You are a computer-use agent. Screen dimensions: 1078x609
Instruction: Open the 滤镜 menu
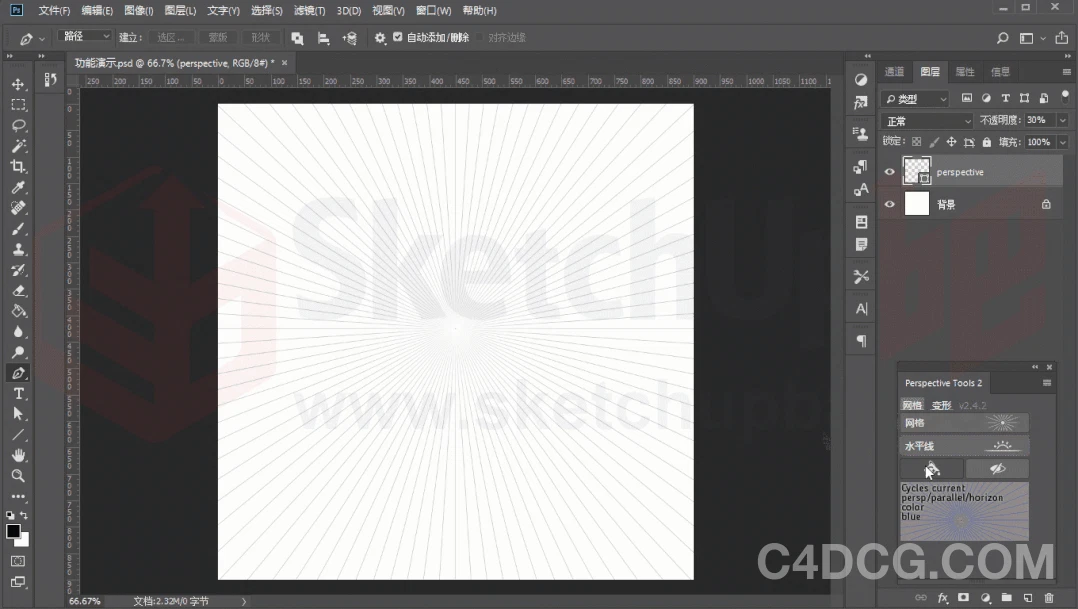(309, 10)
